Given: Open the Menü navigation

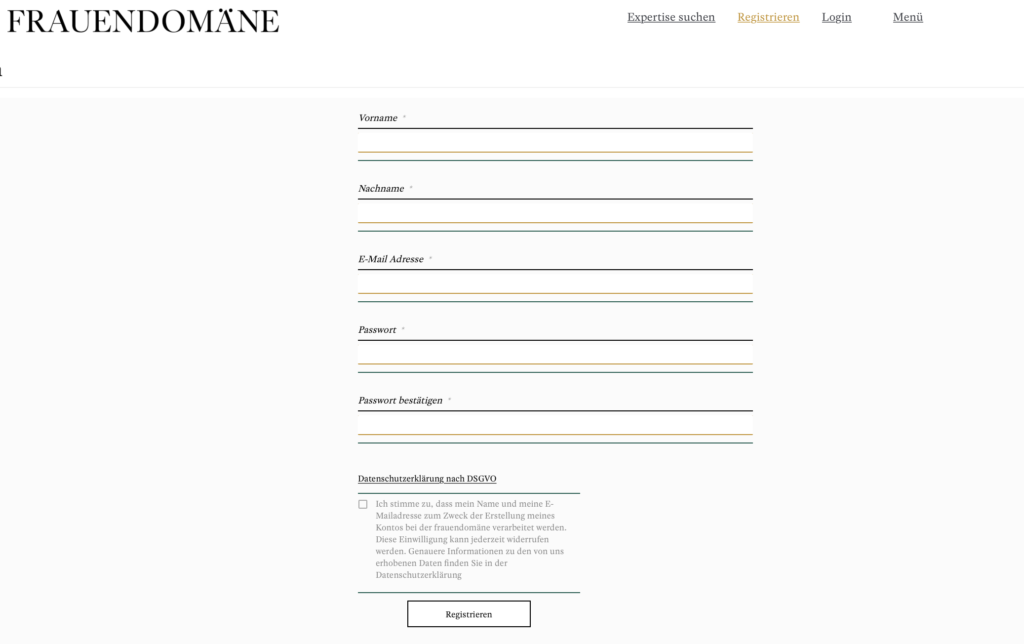Looking at the screenshot, I should [x=907, y=17].
